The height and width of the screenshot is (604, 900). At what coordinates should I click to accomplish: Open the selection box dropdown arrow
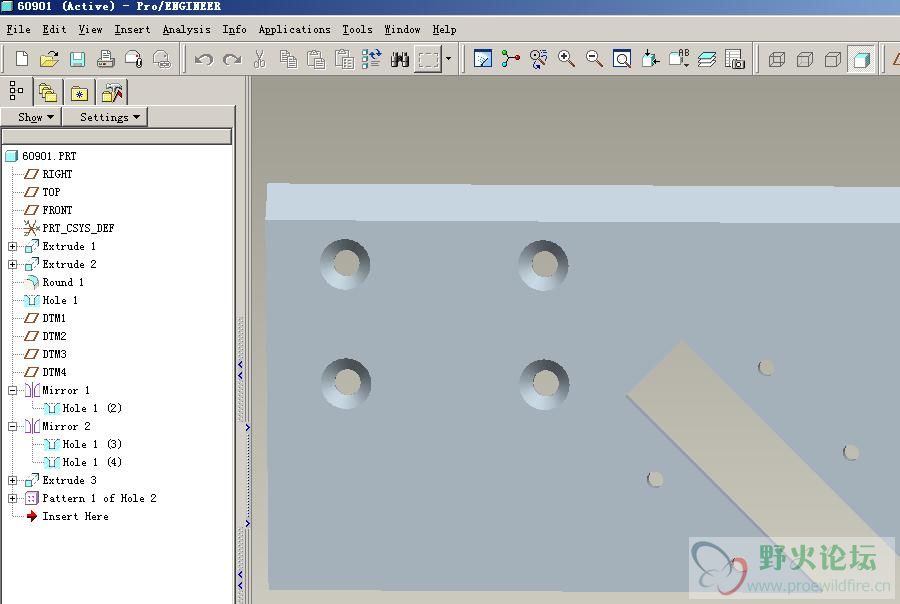[448, 59]
